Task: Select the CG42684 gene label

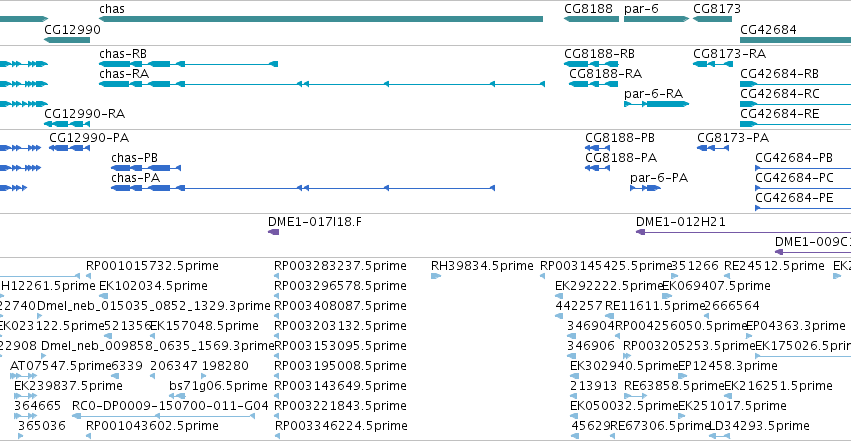Action: click(x=768, y=29)
